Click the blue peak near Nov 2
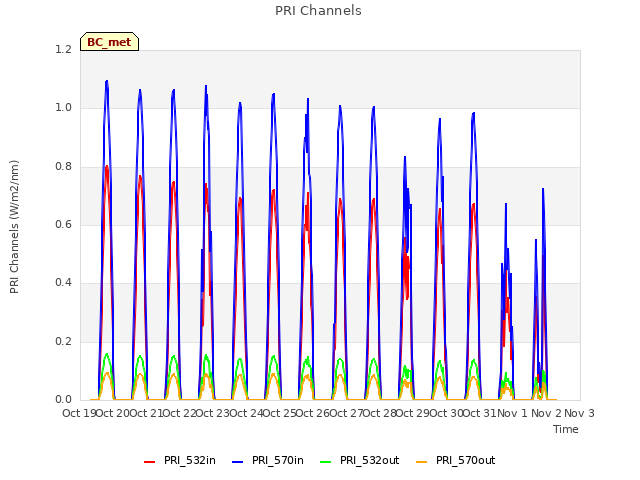This screenshot has width=640, height=480. 543,189
